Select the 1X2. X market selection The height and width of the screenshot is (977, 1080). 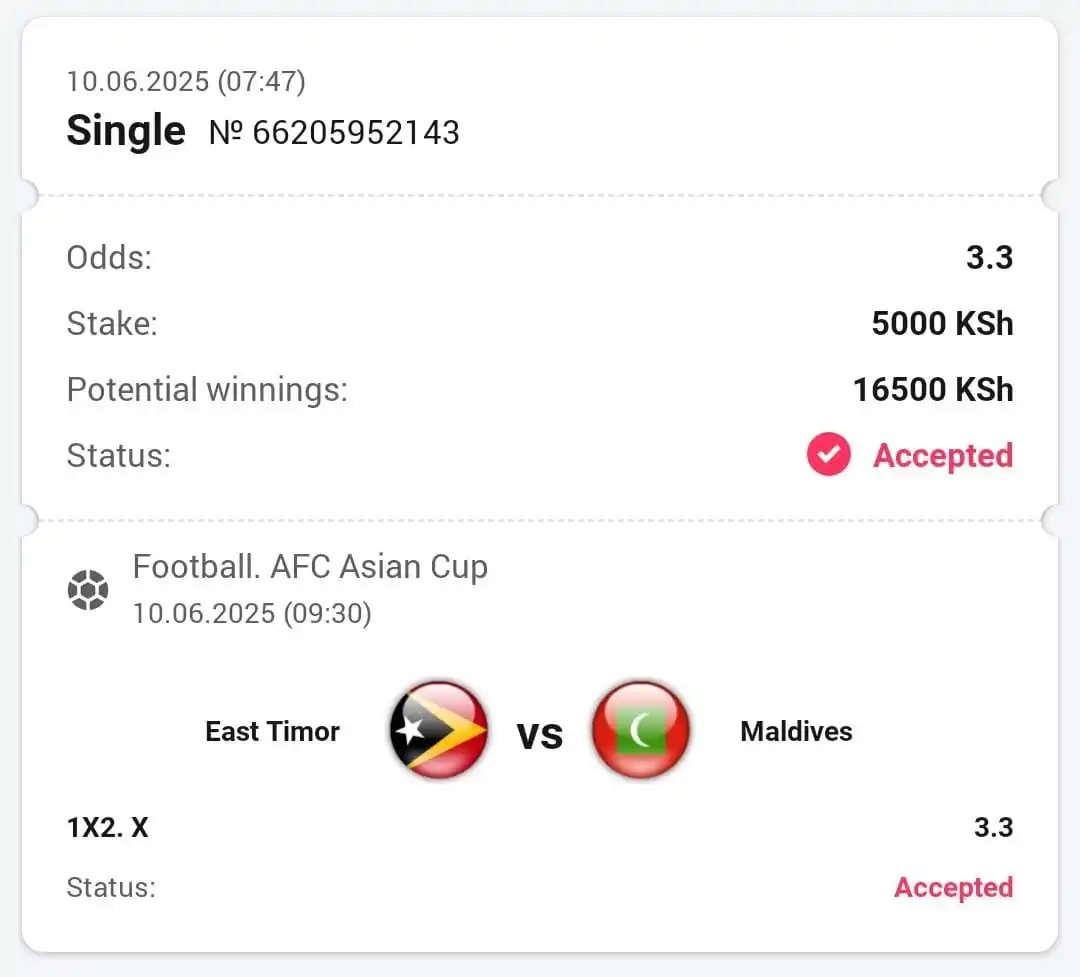(108, 827)
